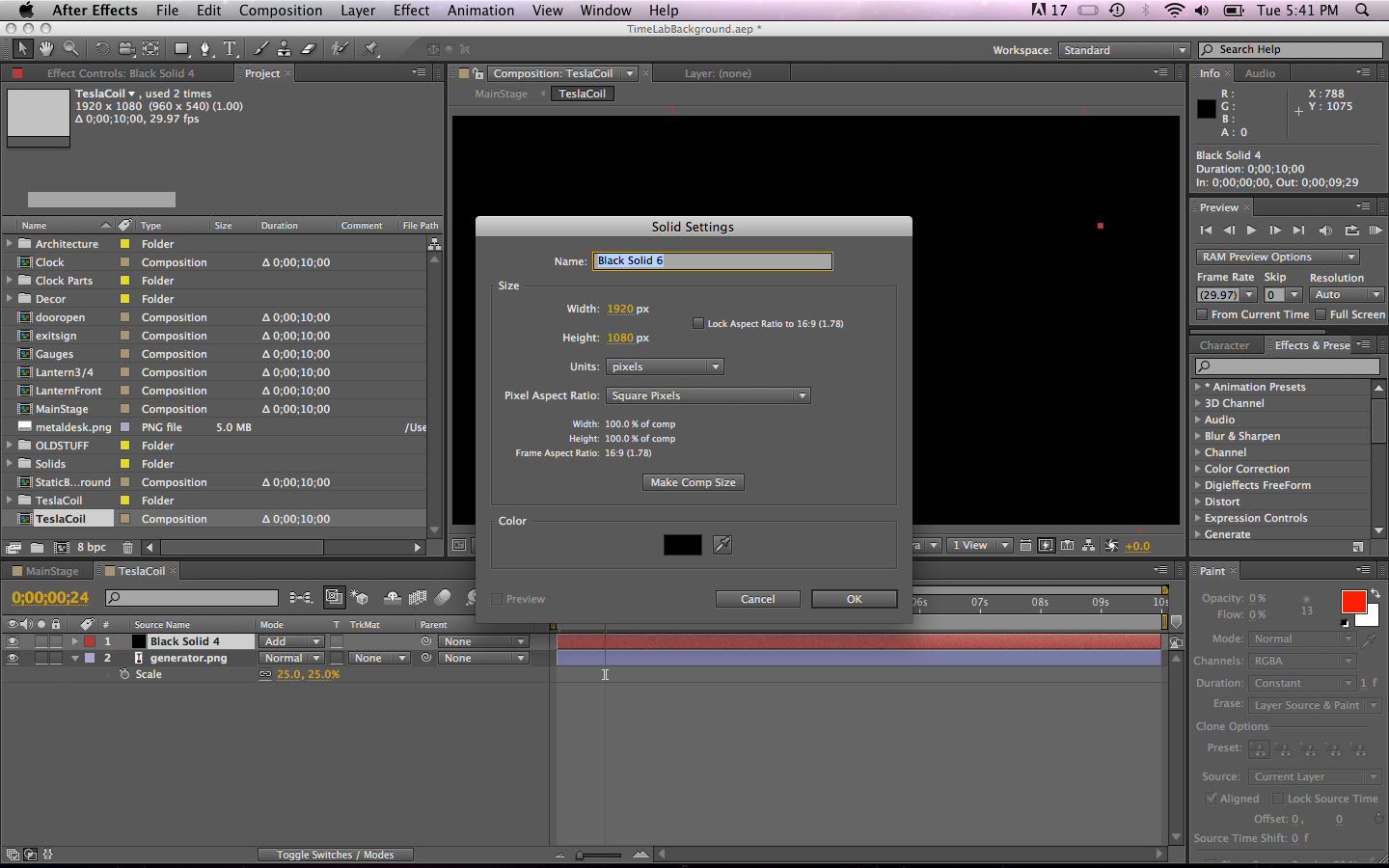Open the Workspace Standard dropdown
The image size is (1389, 868).
pyautogui.click(x=1124, y=50)
